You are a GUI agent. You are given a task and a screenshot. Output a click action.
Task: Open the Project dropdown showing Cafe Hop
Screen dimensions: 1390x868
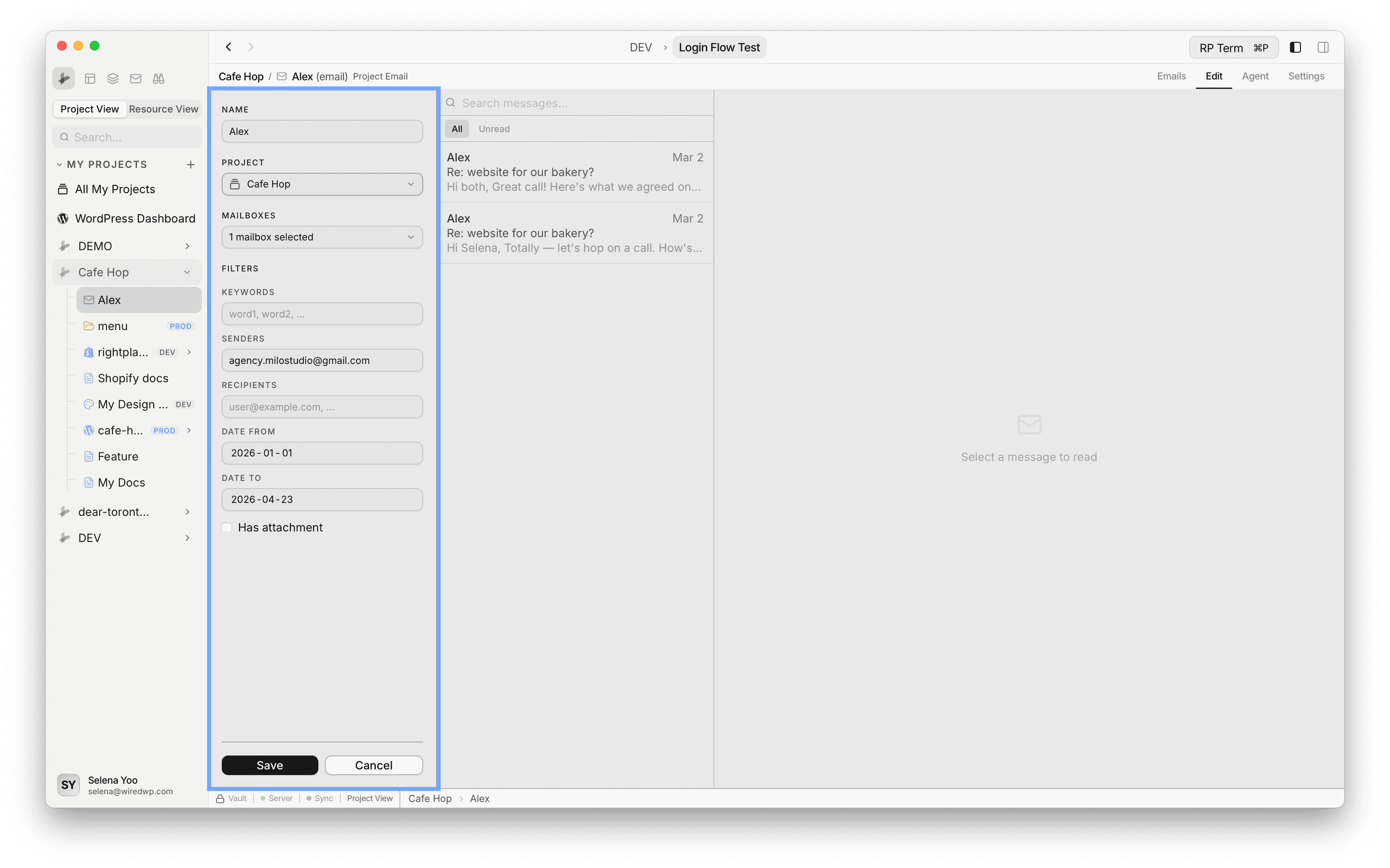click(322, 184)
